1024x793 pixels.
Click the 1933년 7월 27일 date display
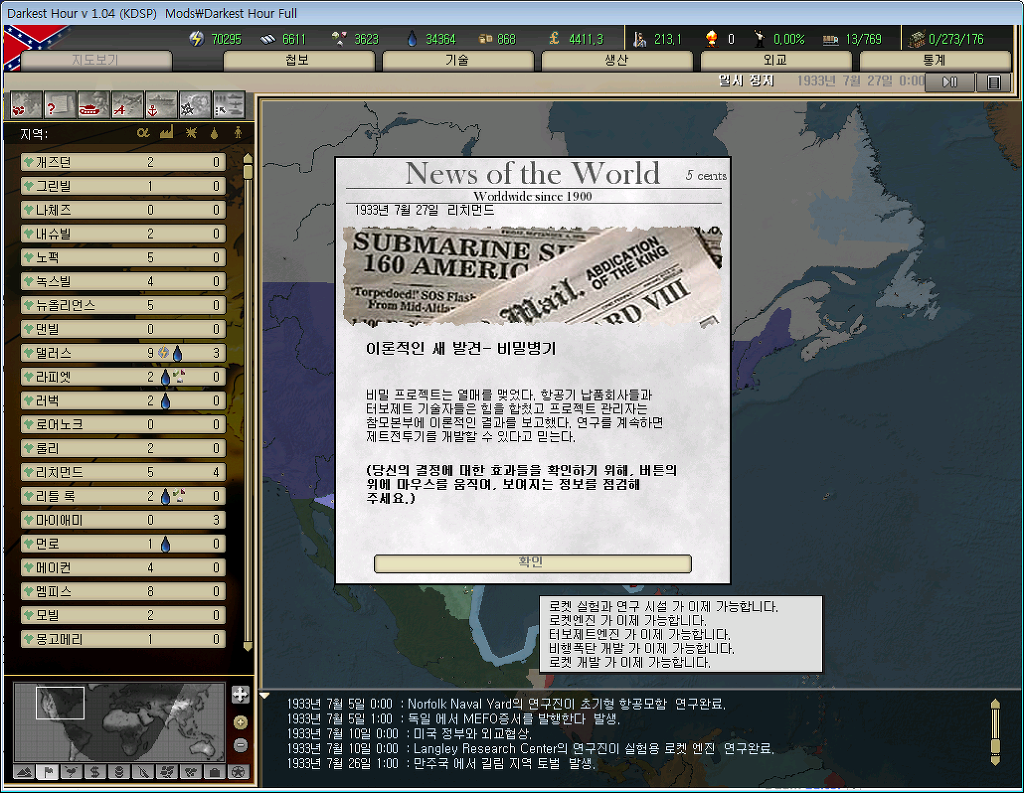[861, 81]
